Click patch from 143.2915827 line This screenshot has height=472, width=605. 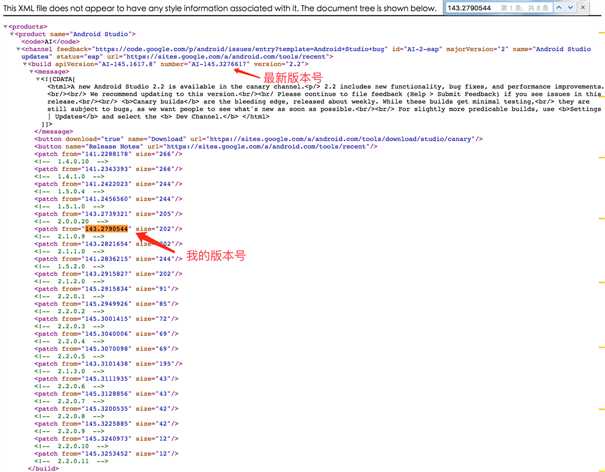coord(108,274)
